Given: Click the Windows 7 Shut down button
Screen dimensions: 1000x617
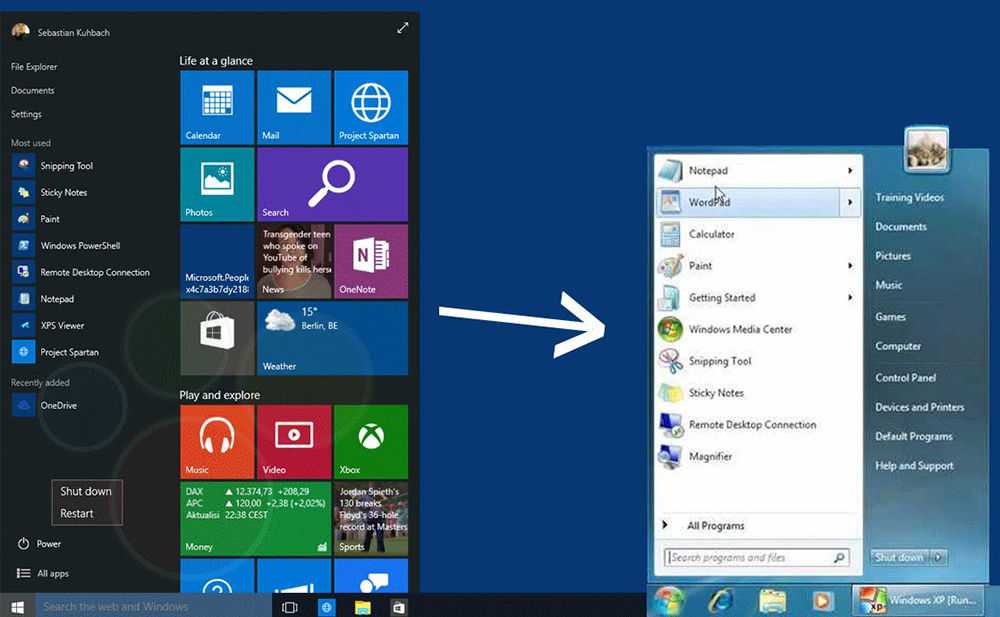Looking at the screenshot, I should [x=898, y=557].
